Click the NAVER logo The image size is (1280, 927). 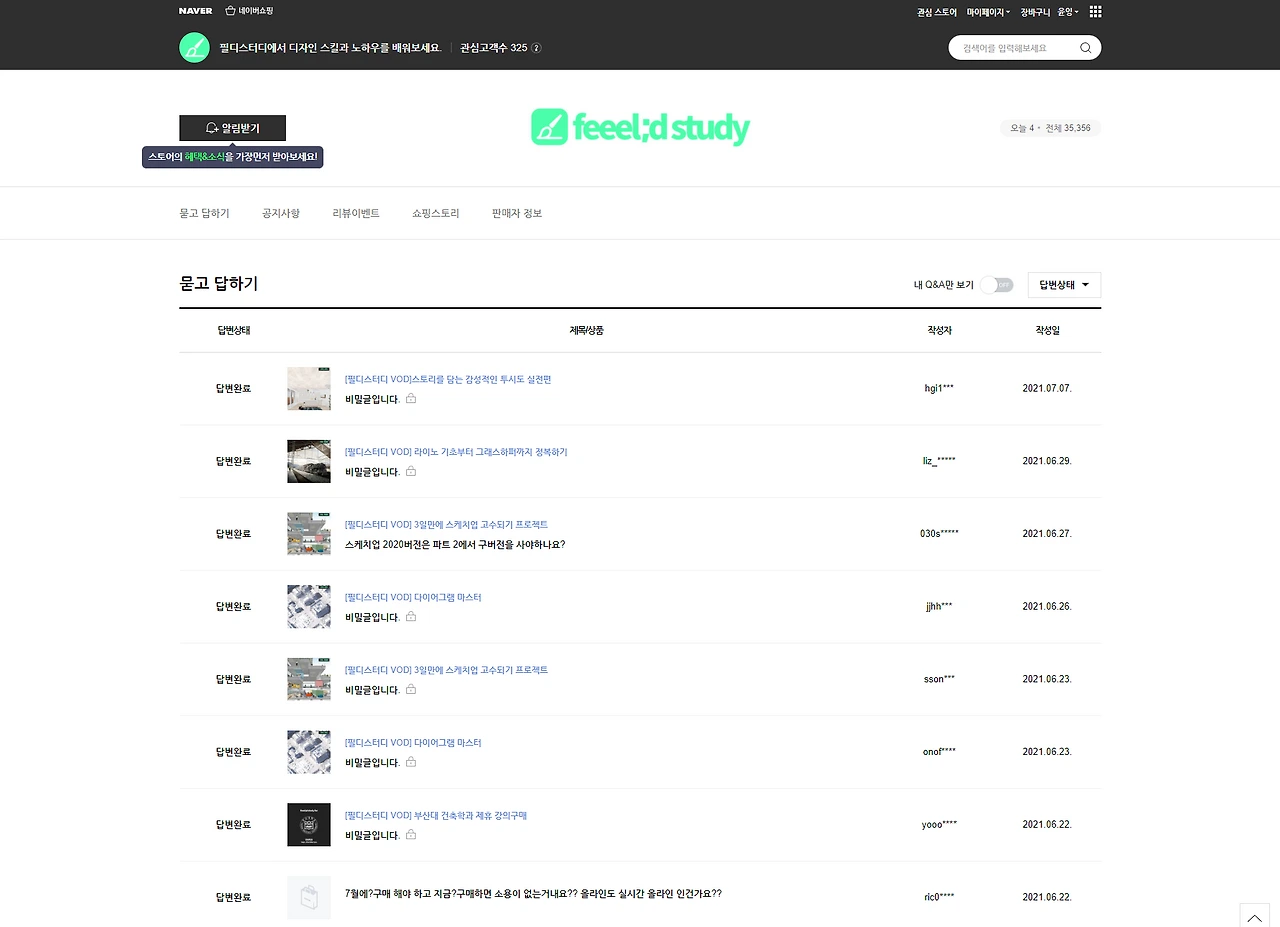pyautogui.click(x=195, y=10)
